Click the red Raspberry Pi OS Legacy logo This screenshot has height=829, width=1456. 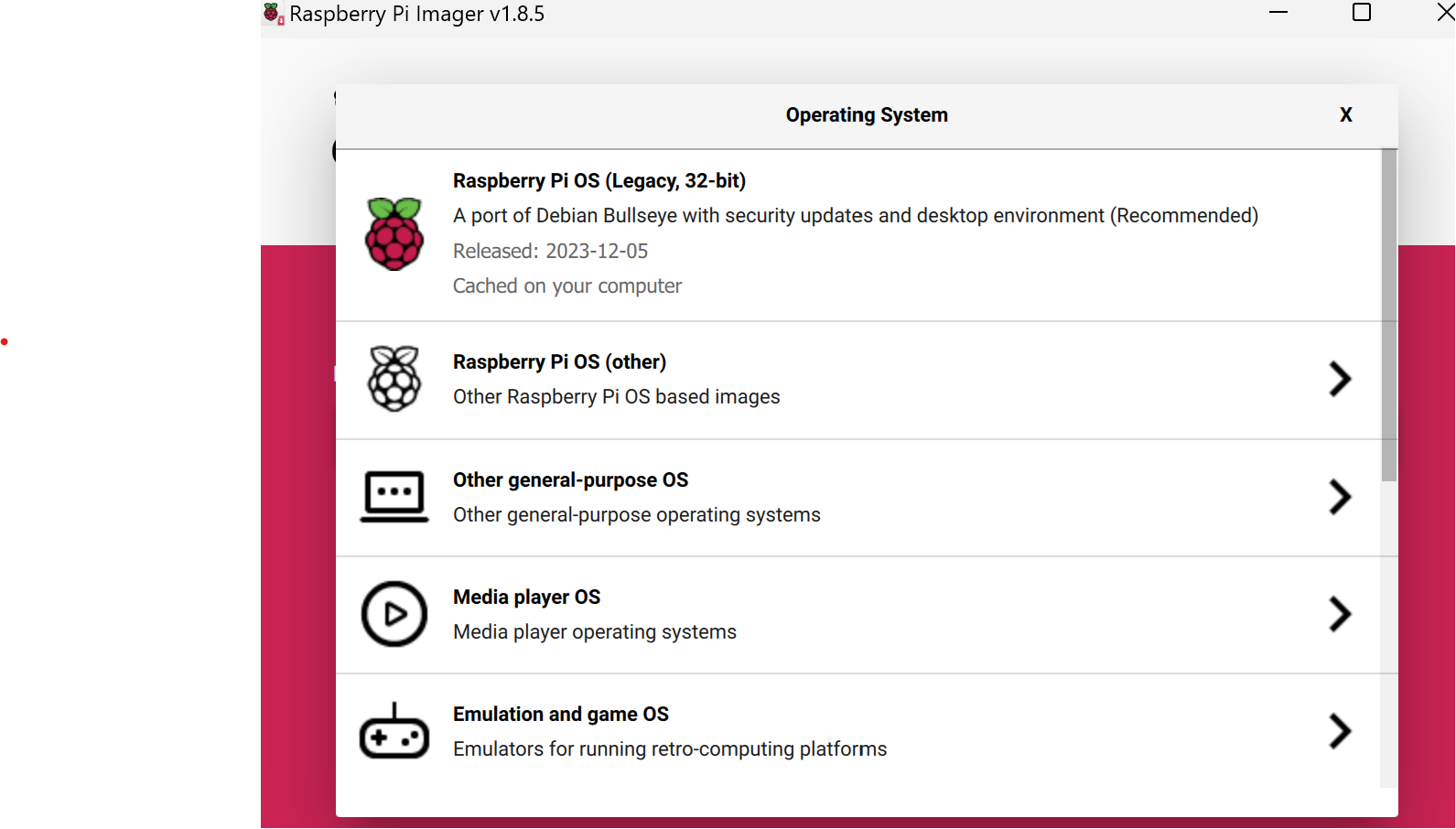[394, 234]
